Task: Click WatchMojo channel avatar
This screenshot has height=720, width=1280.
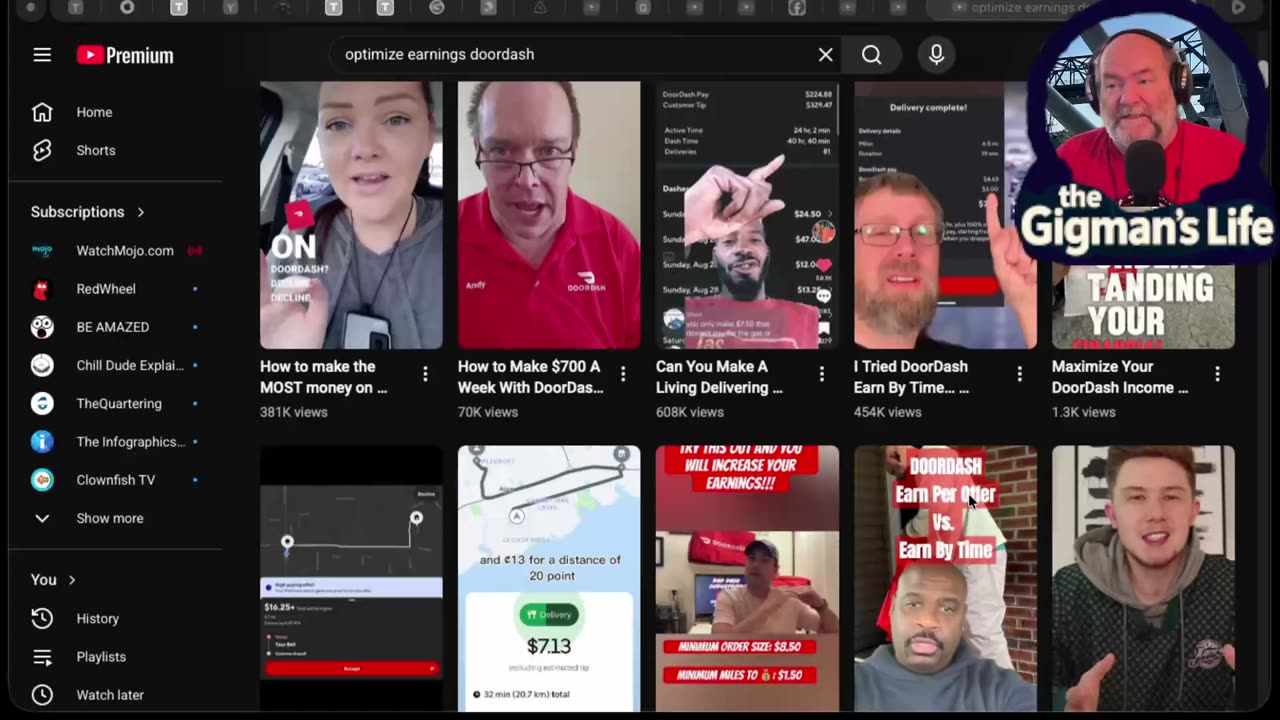Action: click(42, 250)
